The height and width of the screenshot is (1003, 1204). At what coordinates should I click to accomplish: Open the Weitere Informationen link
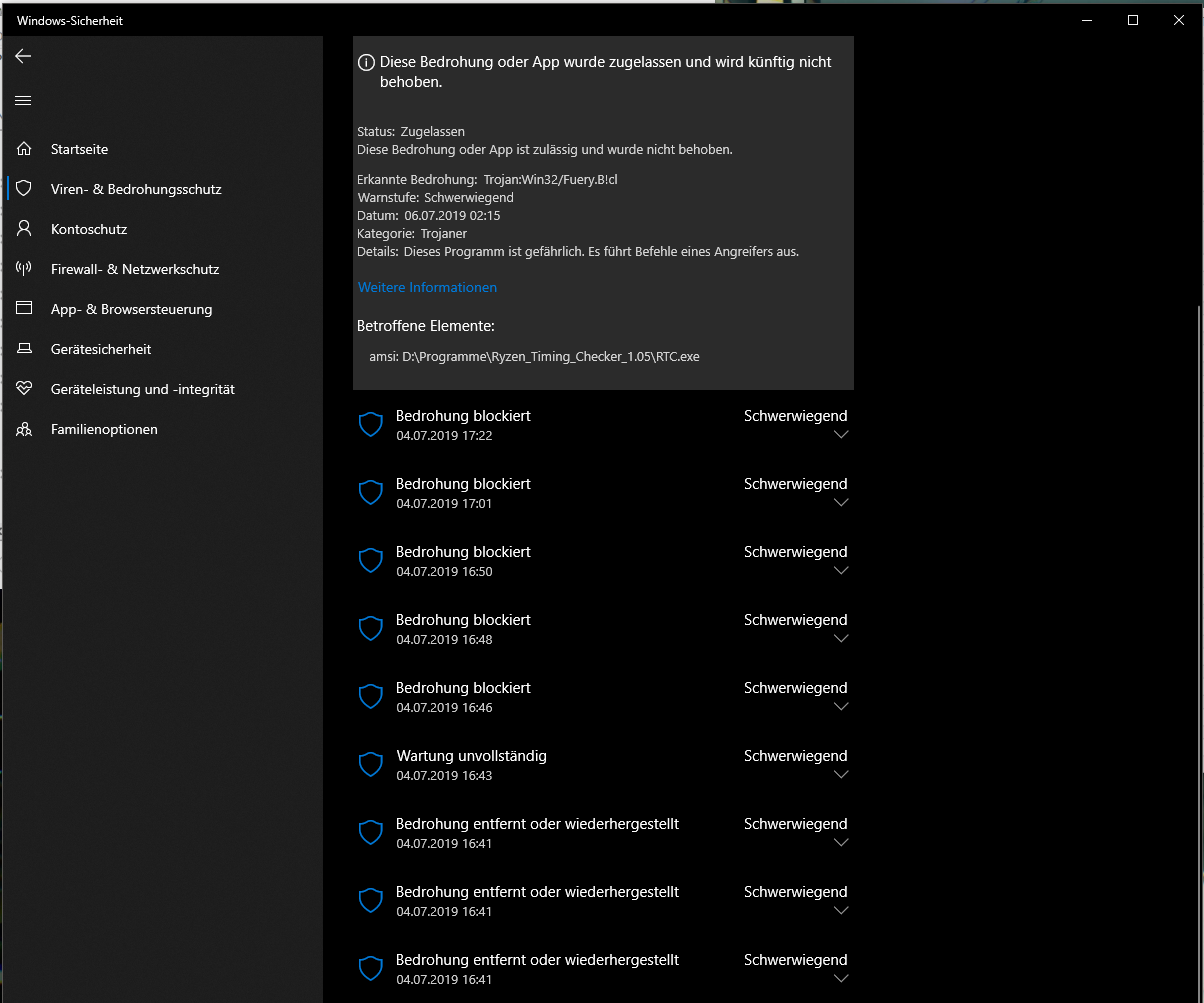[427, 287]
